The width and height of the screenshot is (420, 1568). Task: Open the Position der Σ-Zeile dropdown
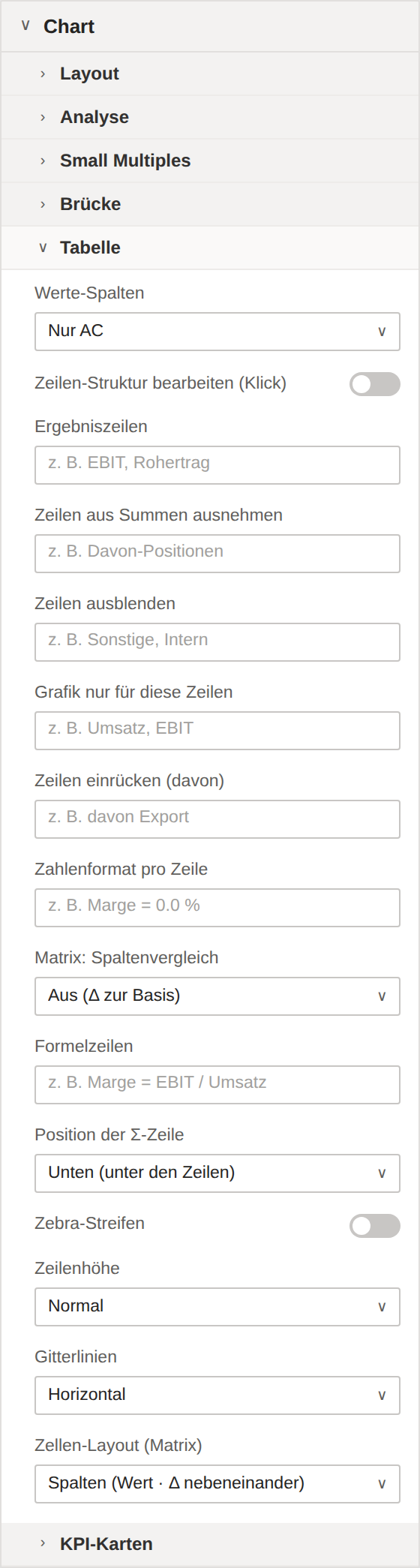[x=217, y=1173]
